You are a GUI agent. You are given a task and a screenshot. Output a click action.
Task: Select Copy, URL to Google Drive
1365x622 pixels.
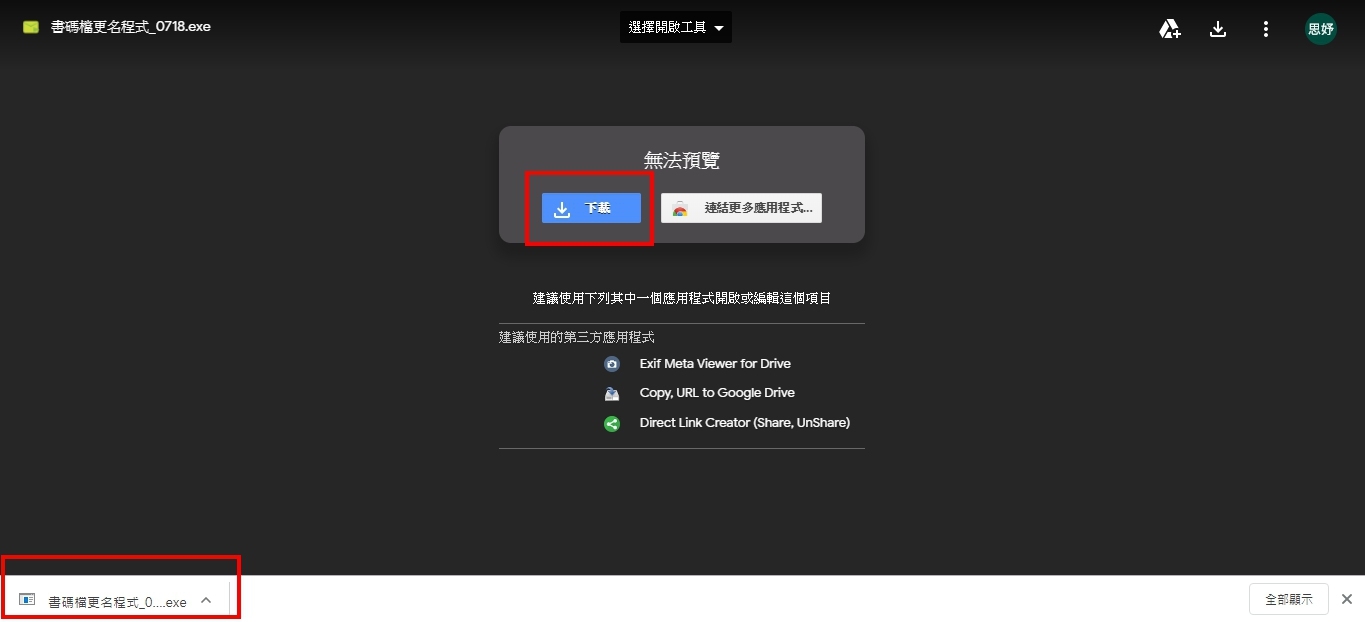[x=717, y=393]
